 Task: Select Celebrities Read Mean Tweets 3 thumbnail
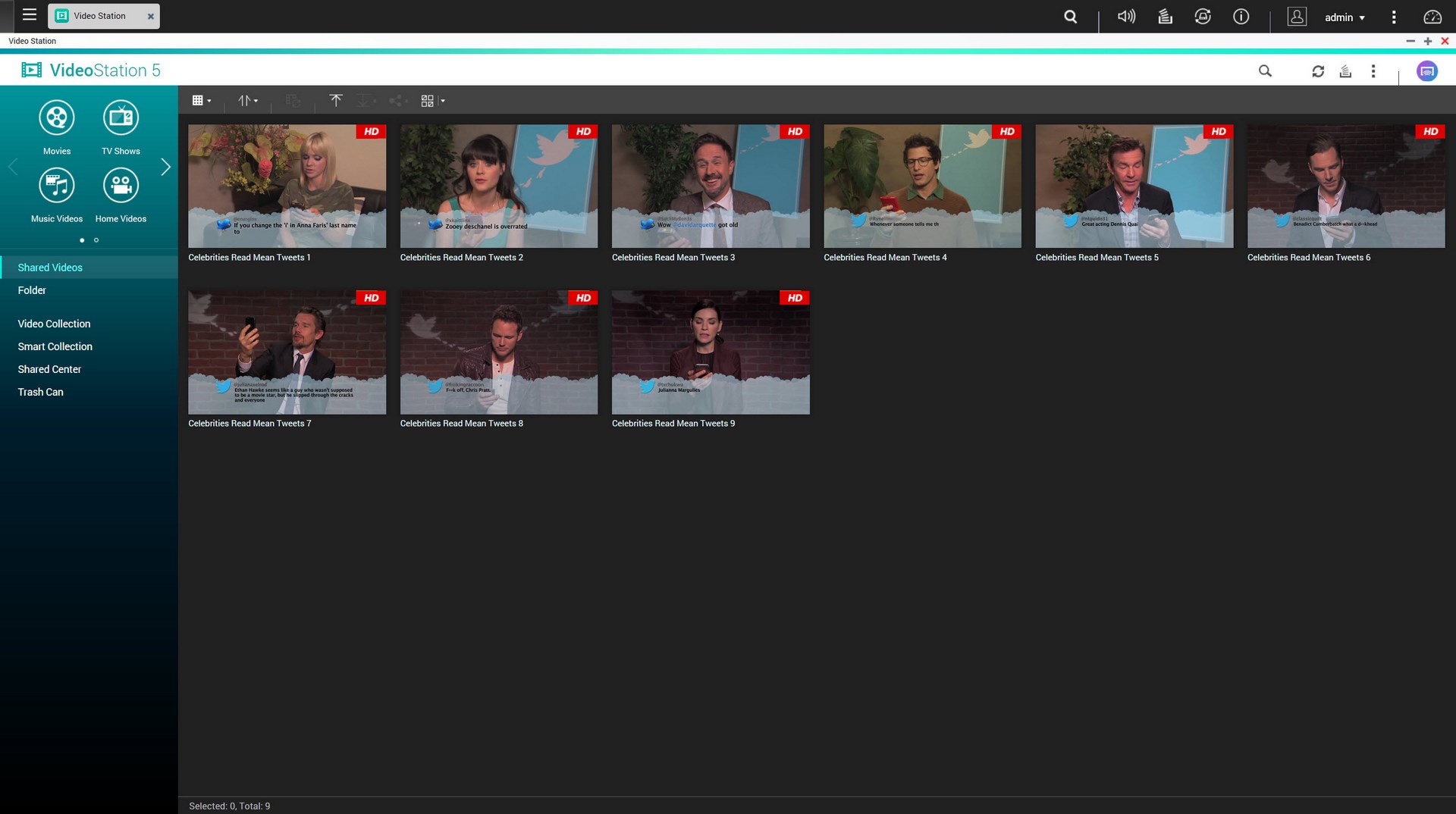711,186
